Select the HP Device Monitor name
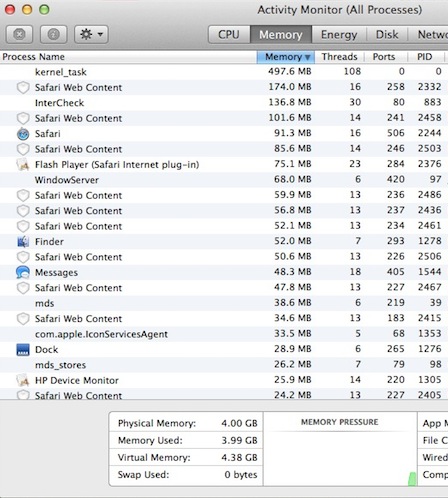 tap(77, 380)
